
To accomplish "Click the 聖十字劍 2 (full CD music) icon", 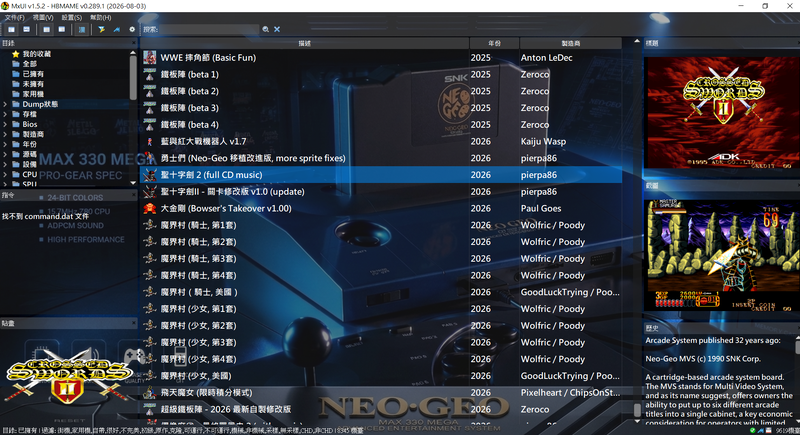I will tap(149, 175).
